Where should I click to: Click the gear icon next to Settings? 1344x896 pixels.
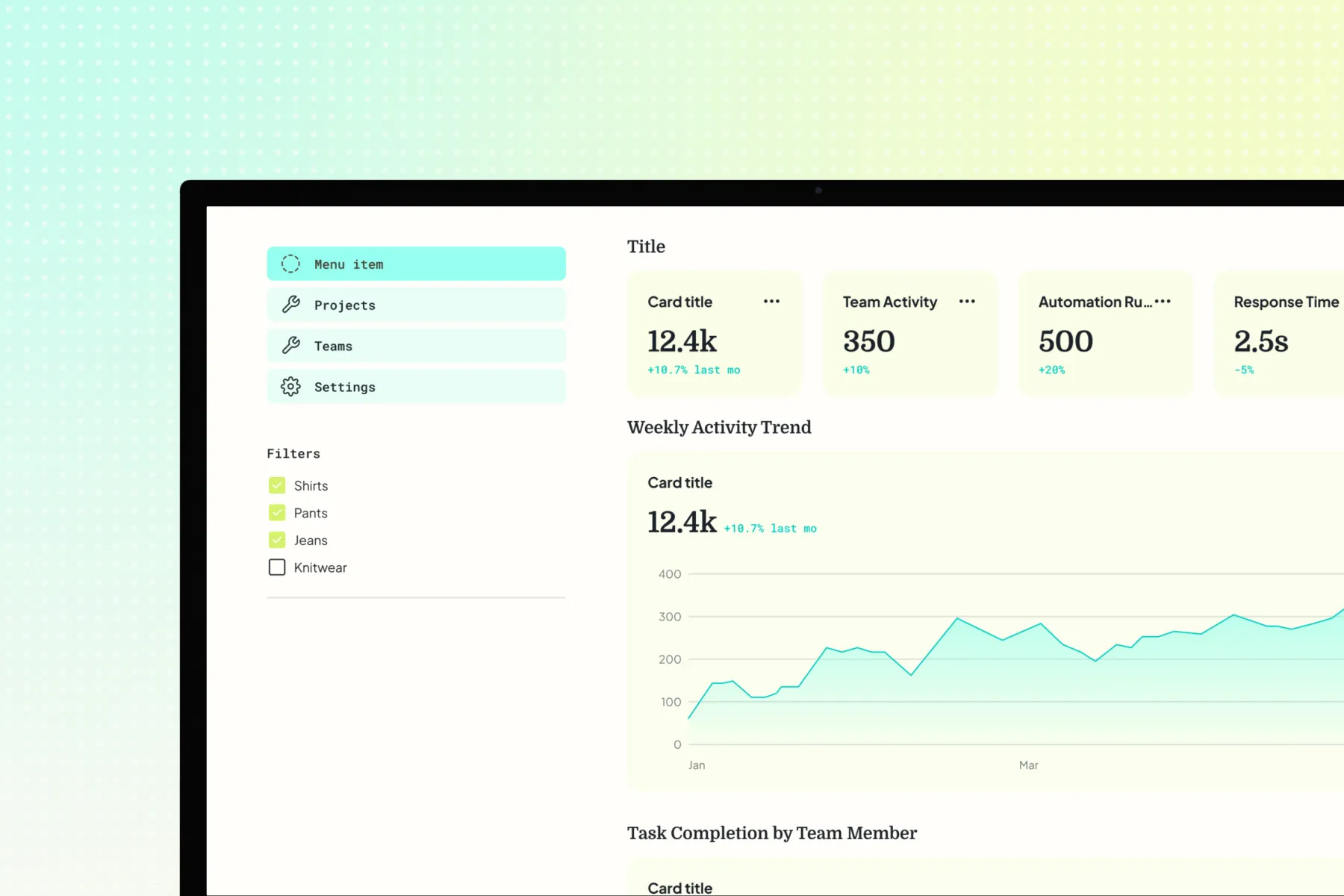tap(290, 387)
